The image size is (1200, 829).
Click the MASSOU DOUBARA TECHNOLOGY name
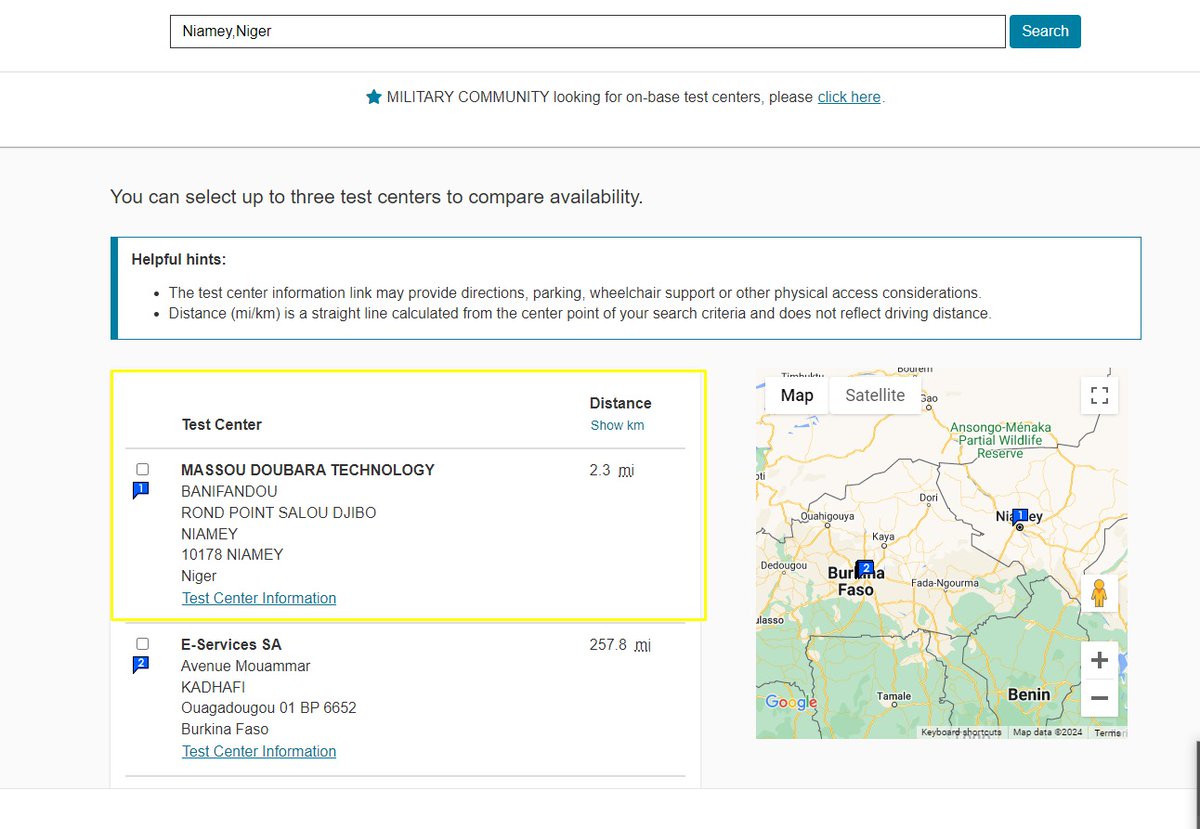[x=308, y=470]
